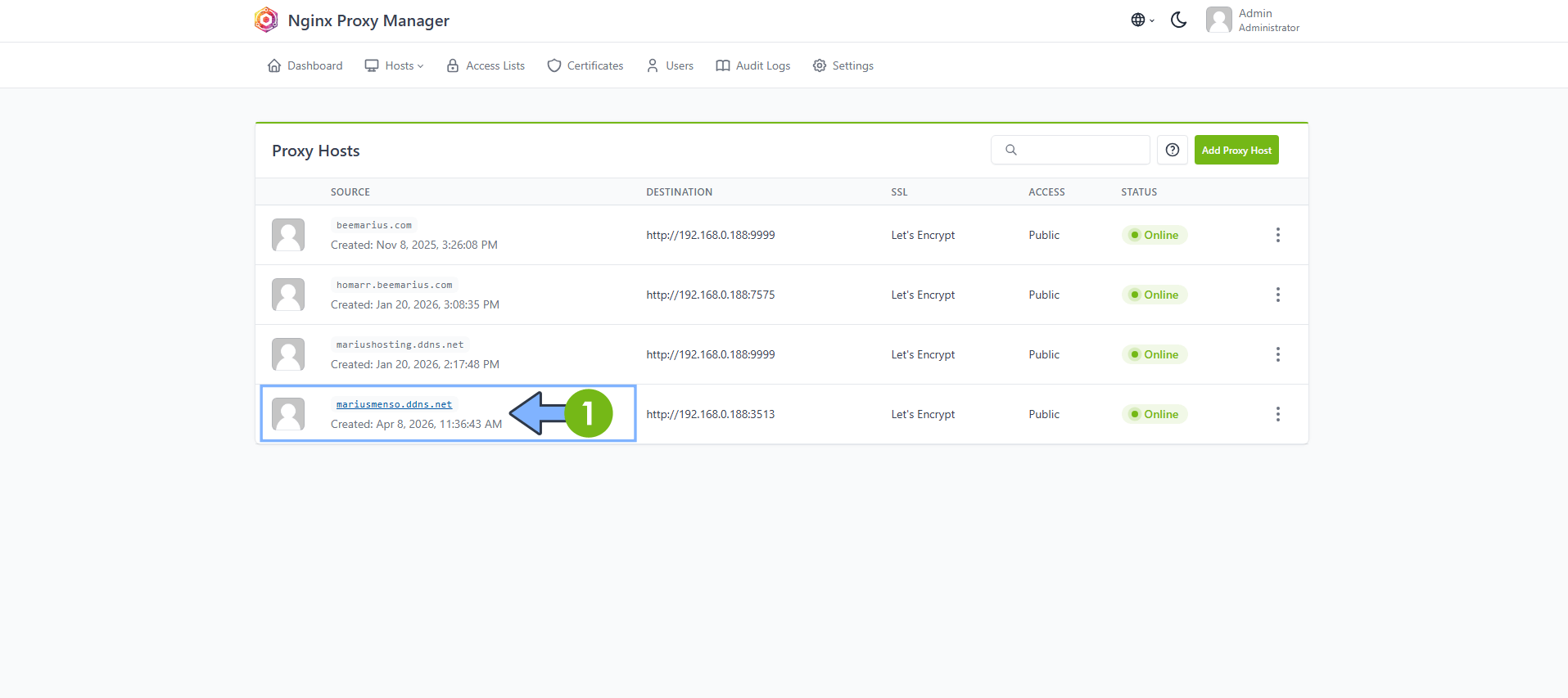Expand the Hosts dropdown menu
The image size is (1568, 698).
coord(394,65)
